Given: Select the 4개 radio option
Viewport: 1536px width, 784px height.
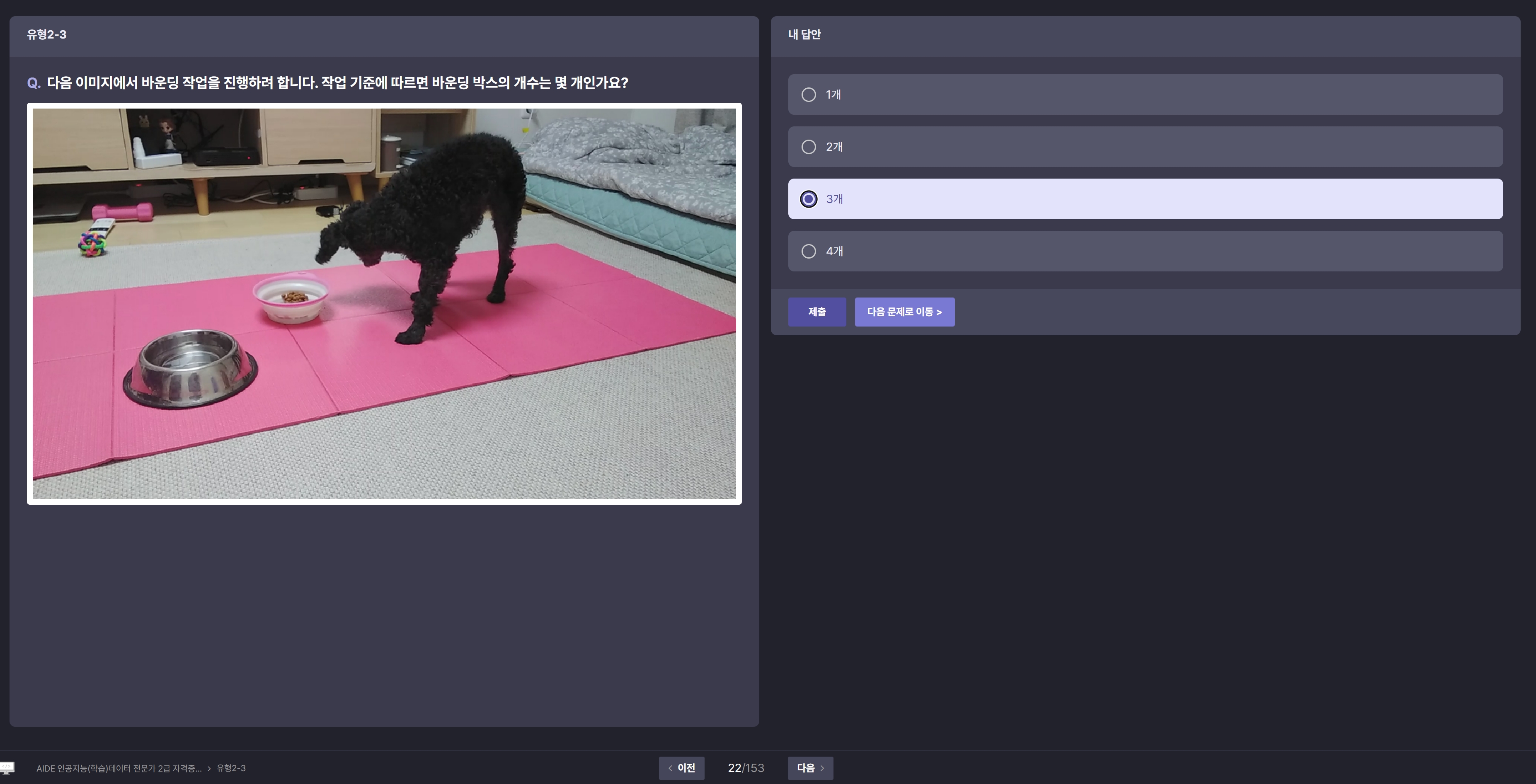Looking at the screenshot, I should click(809, 252).
